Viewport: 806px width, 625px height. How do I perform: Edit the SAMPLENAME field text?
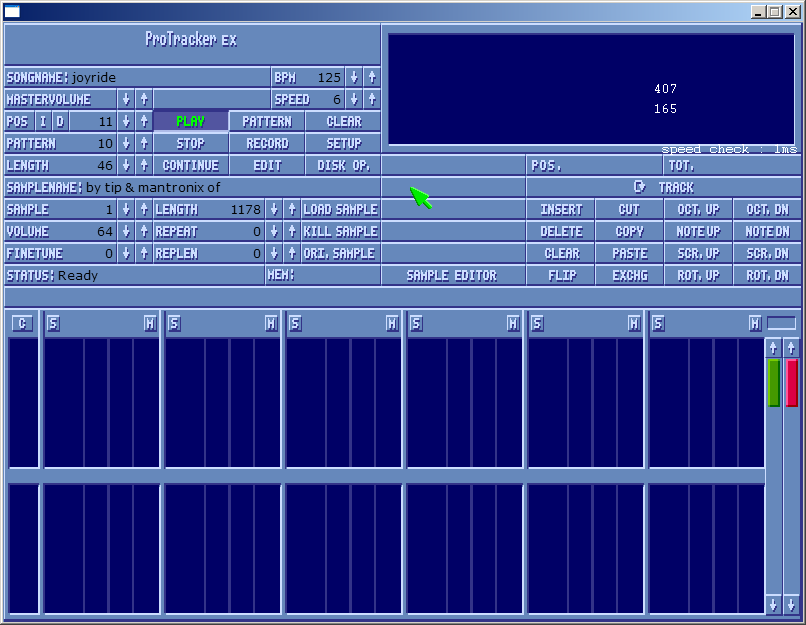pos(192,187)
